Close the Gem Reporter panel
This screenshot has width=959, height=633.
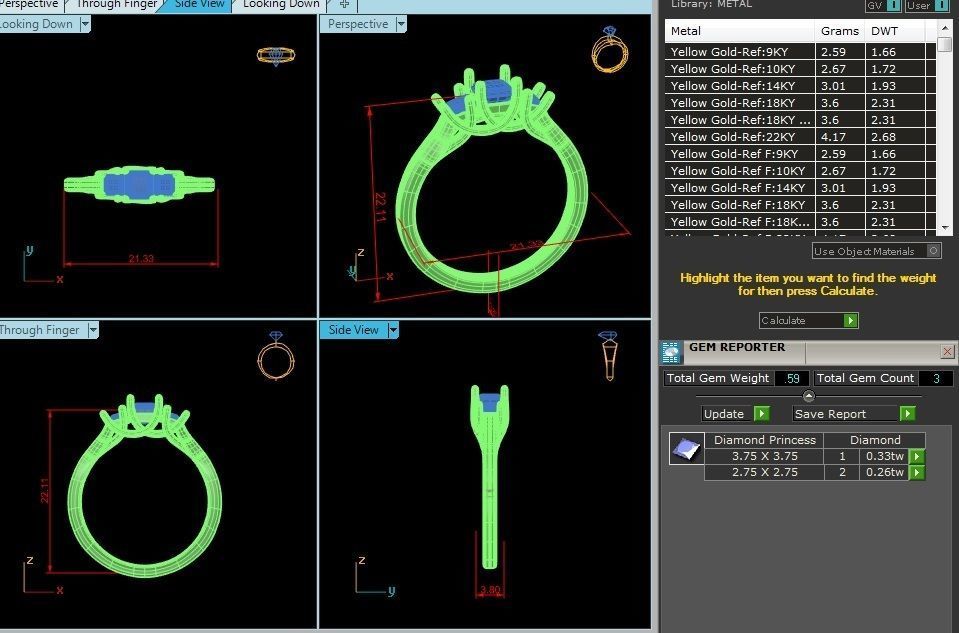tap(947, 351)
